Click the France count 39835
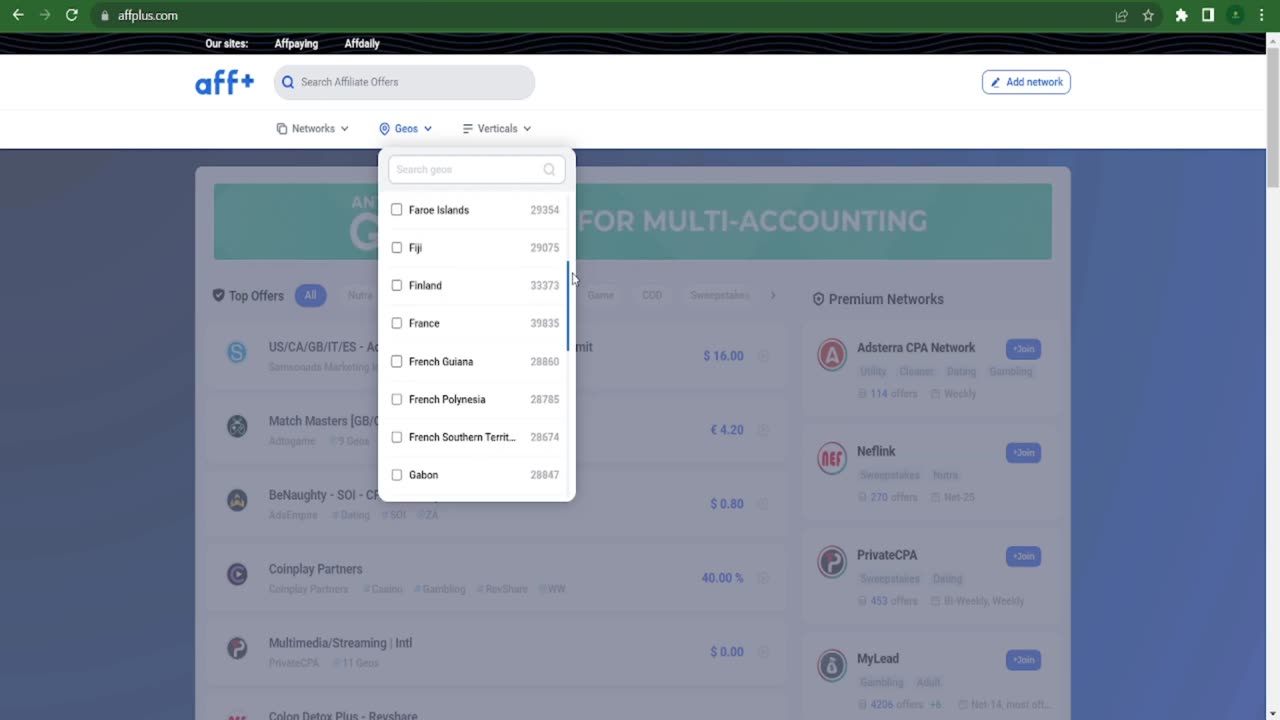Viewport: 1280px width, 720px height. point(544,323)
